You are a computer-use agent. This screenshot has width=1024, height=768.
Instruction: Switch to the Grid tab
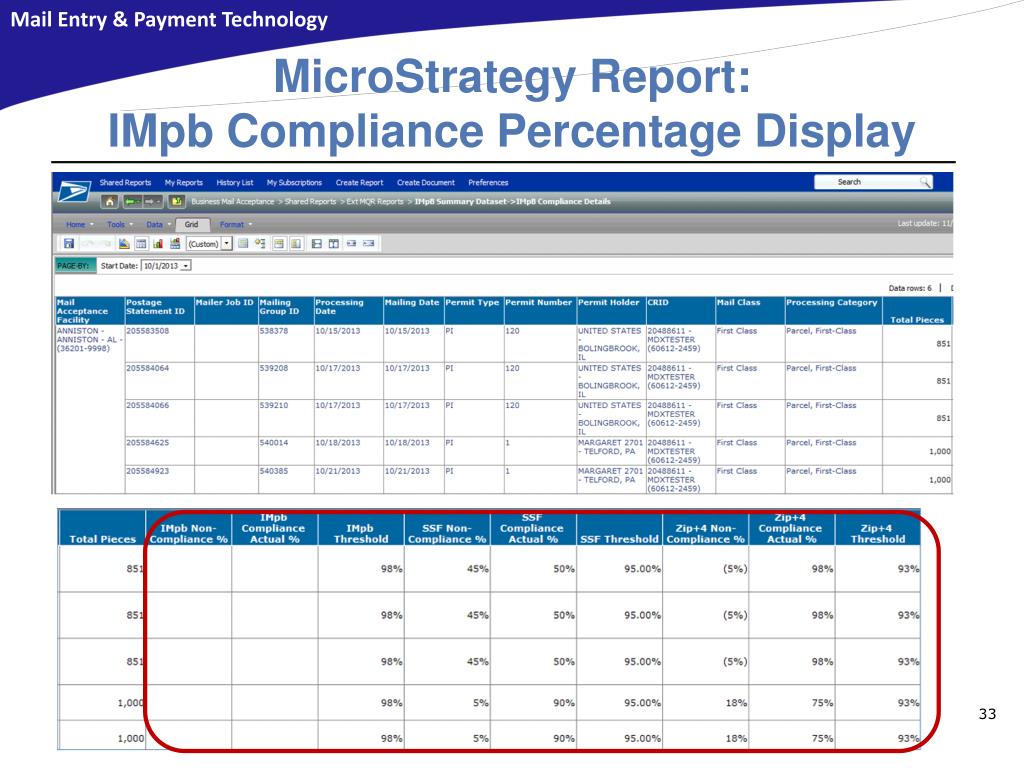coord(192,225)
